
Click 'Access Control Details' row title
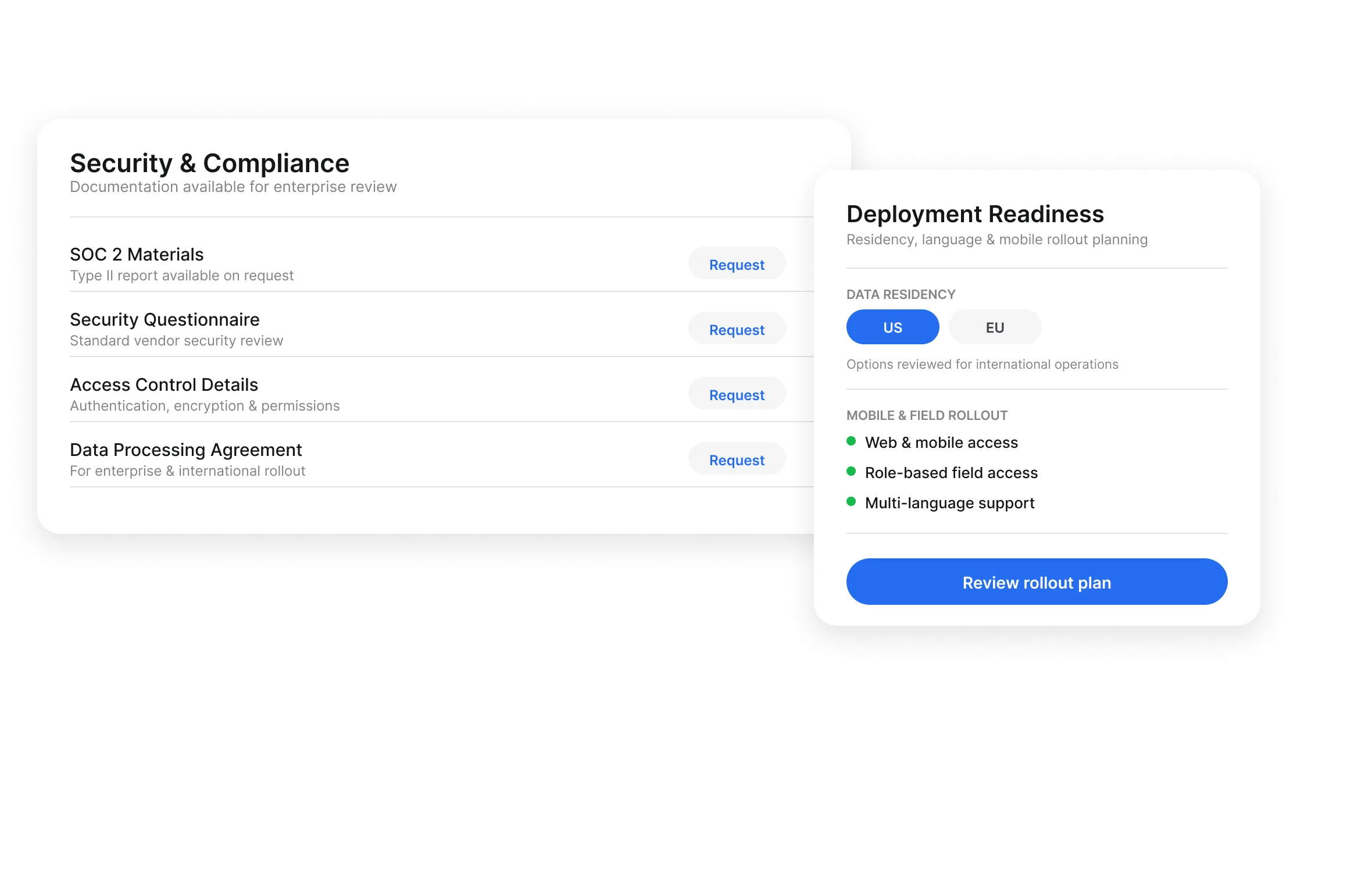click(164, 384)
